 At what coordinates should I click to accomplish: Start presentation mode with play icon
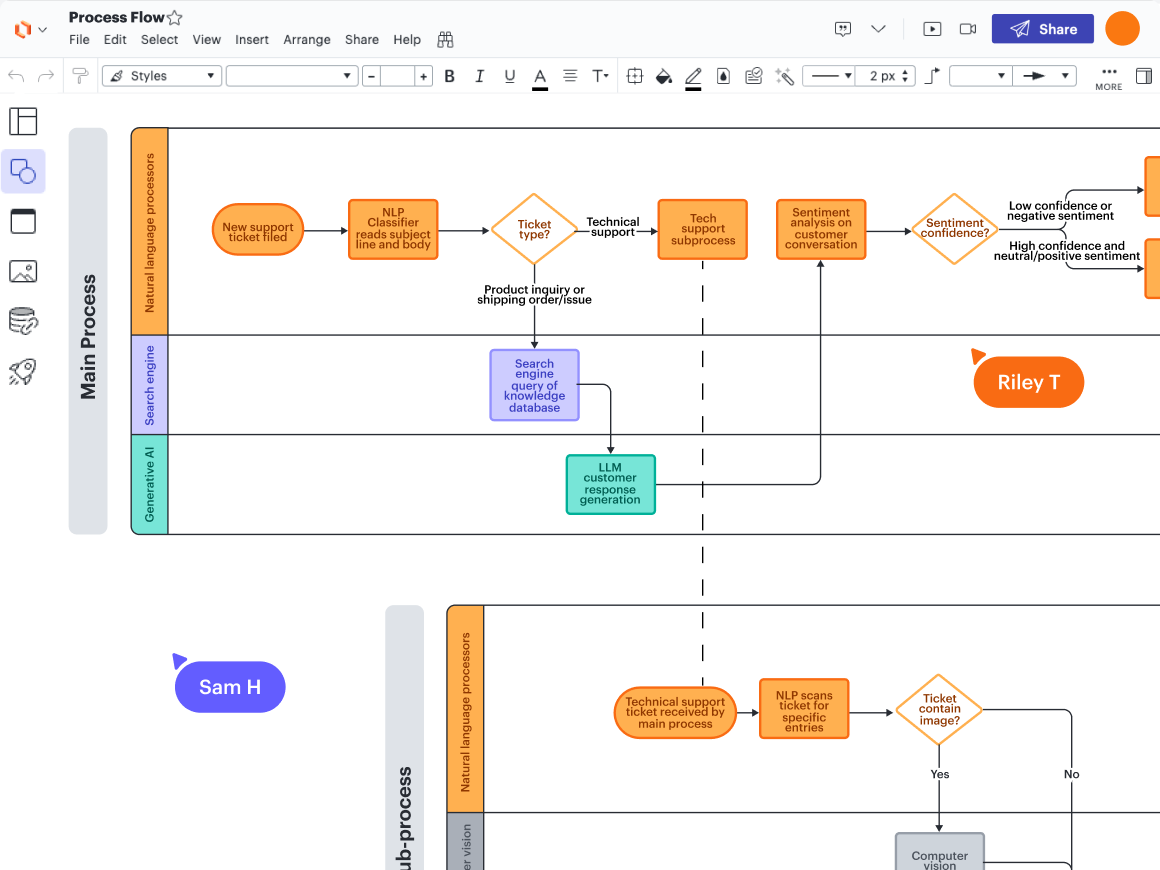[x=932, y=29]
